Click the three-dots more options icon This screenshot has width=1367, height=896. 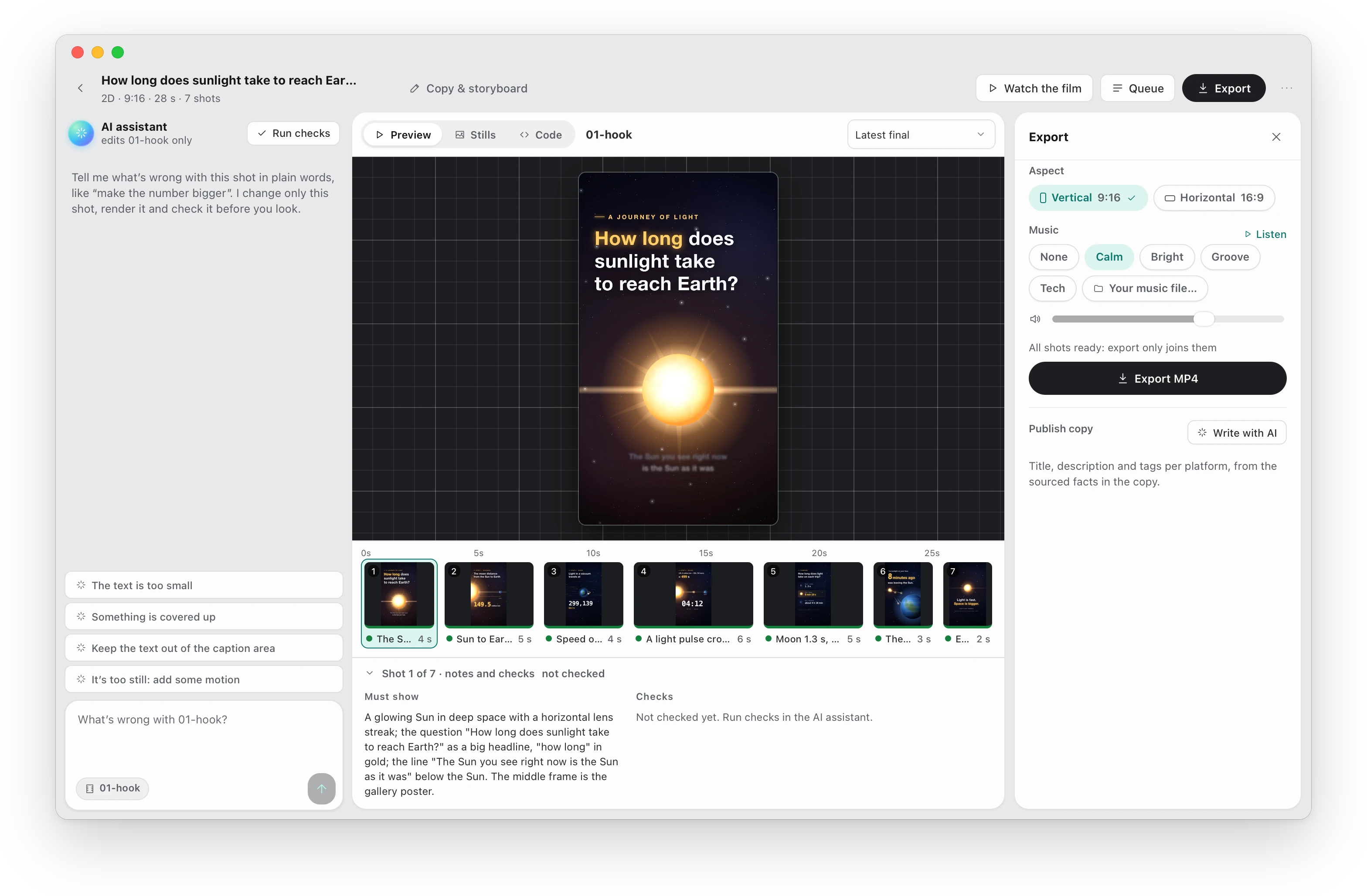pos(1287,88)
